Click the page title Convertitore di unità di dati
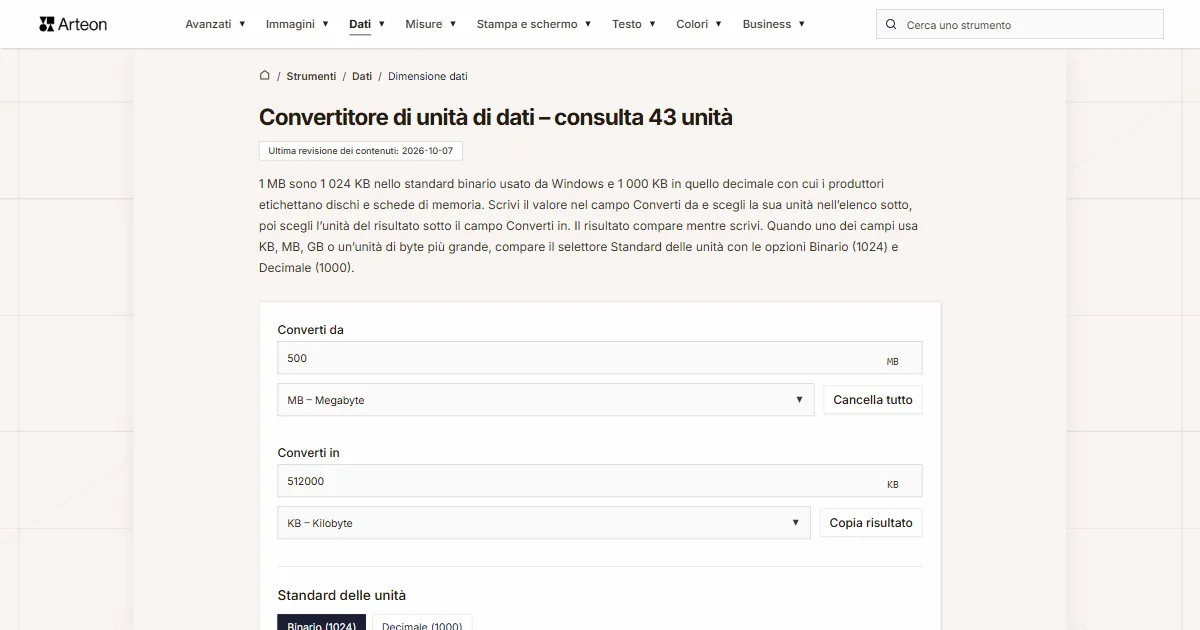The image size is (1200, 630). 496,117
